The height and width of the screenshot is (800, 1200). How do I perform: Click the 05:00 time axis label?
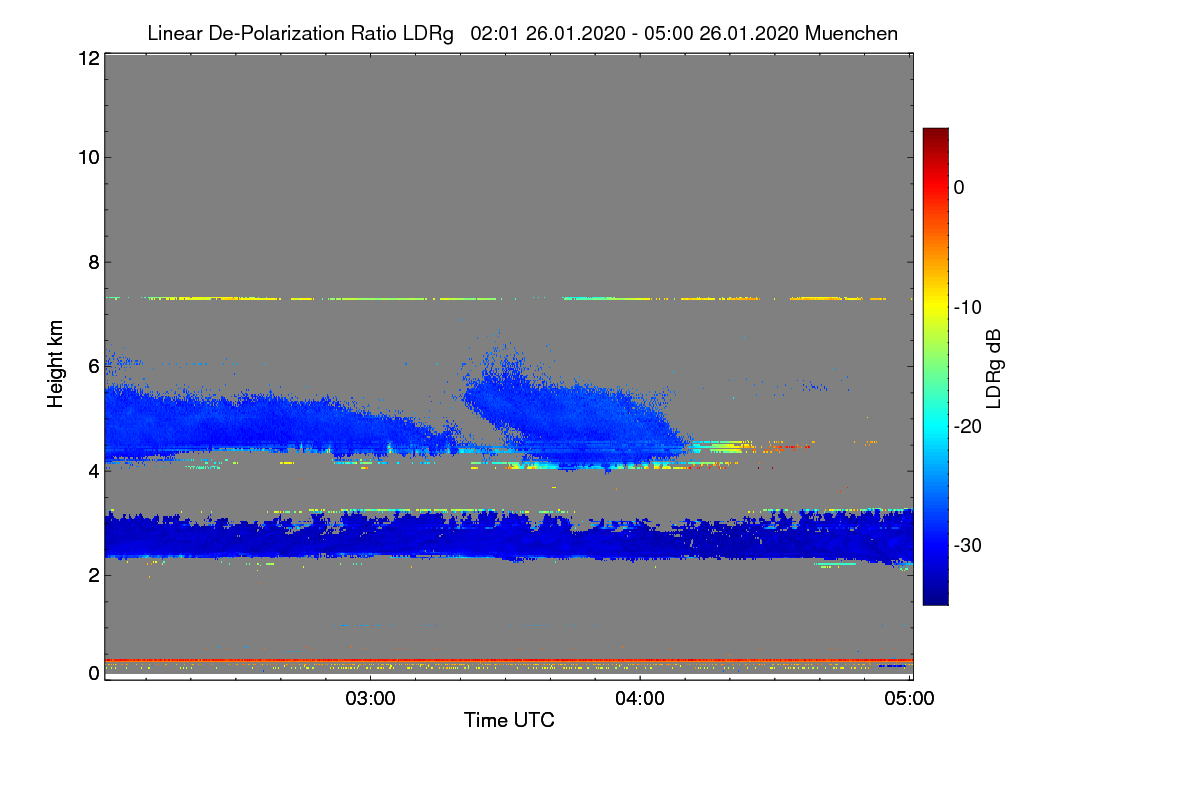911,698
